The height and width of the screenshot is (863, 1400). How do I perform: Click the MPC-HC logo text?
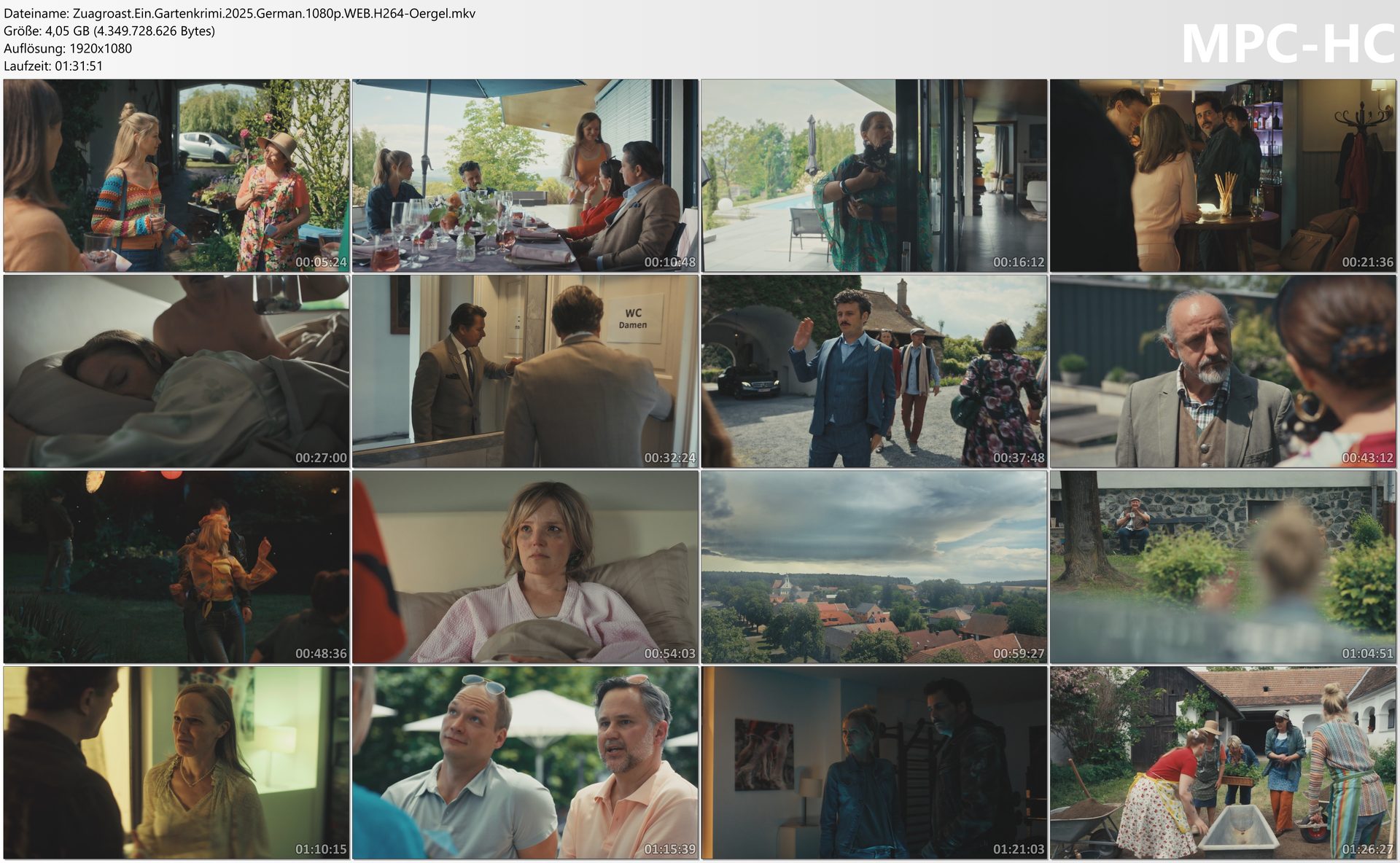coord(1287,44)
